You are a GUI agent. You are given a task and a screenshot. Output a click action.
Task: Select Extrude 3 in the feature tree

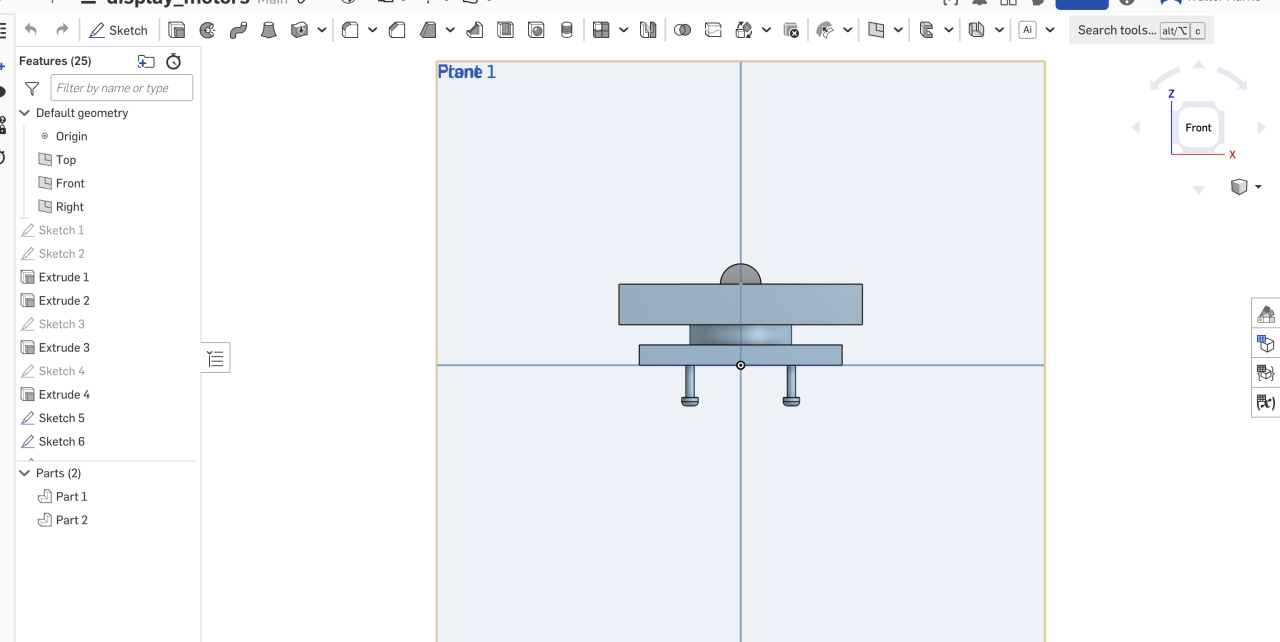64,347
